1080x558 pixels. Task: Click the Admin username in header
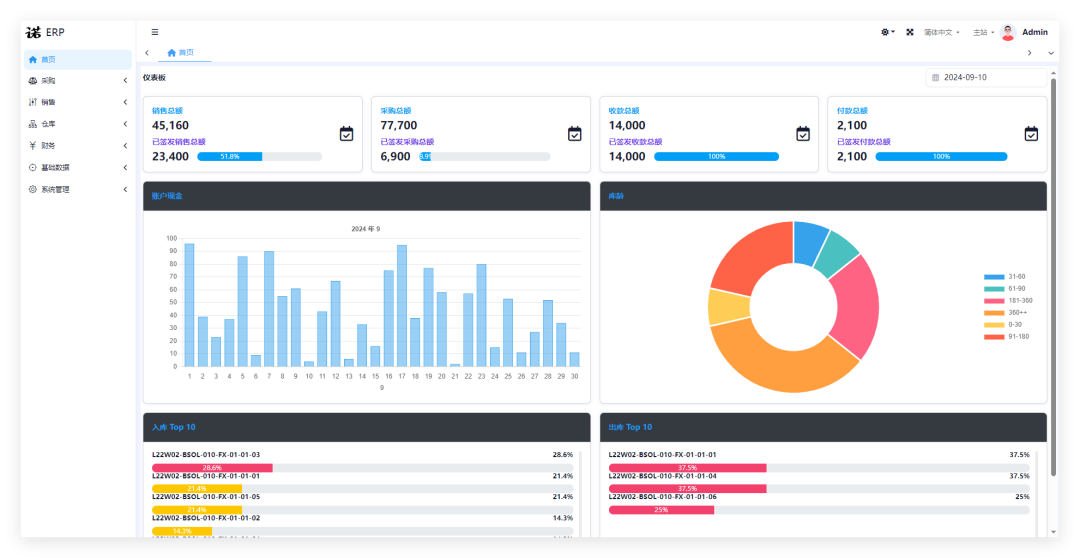[1035, 32]
